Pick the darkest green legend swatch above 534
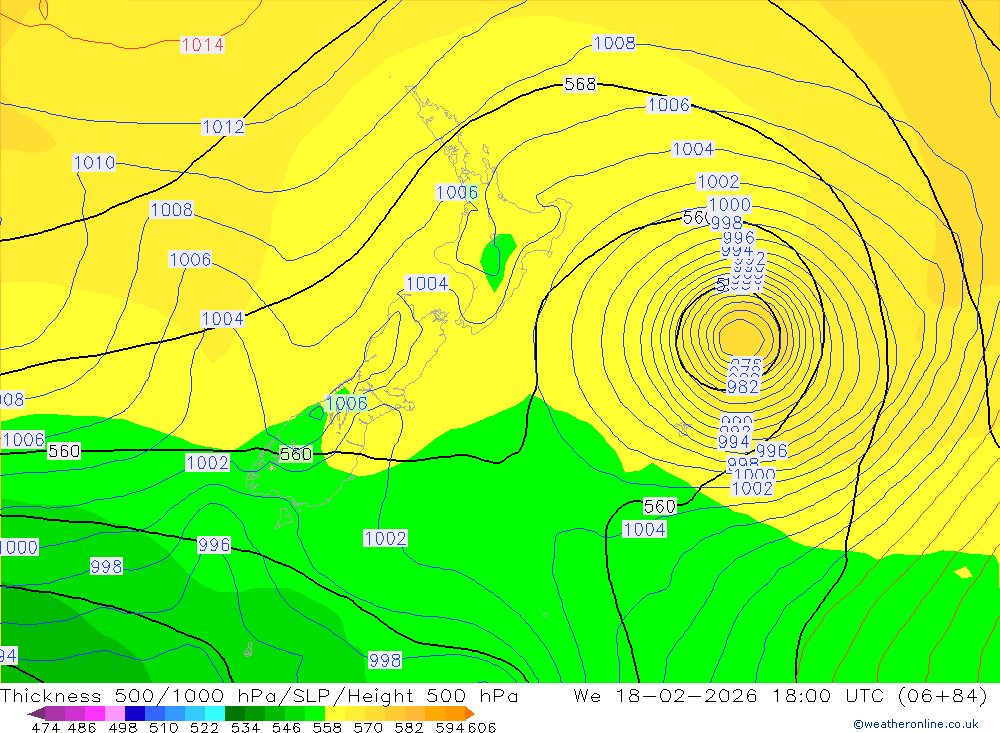The height and width of the screenshot is (733, 1000). (235, 713)
